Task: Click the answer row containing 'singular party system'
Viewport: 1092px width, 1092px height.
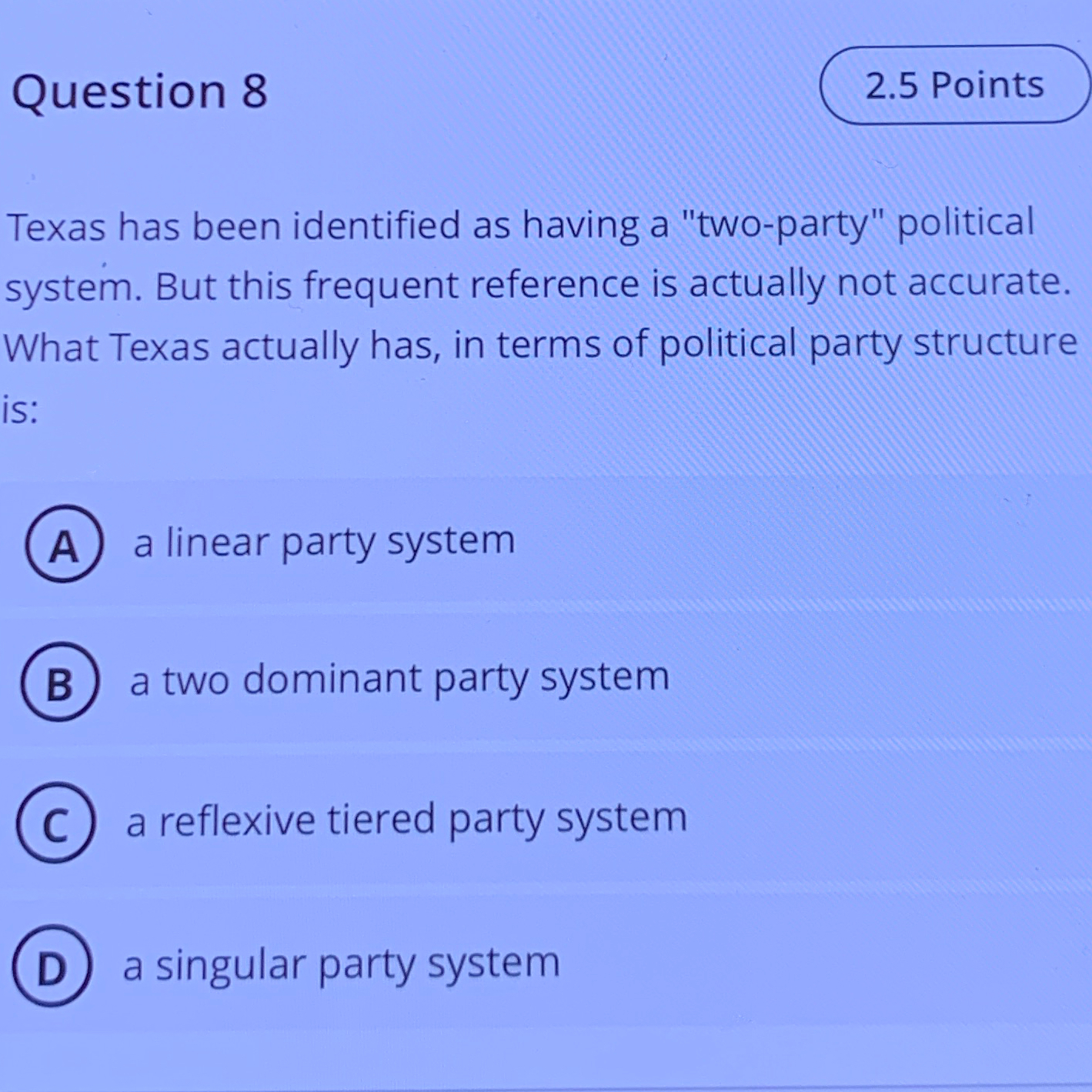Action: (x=342, y=963)
